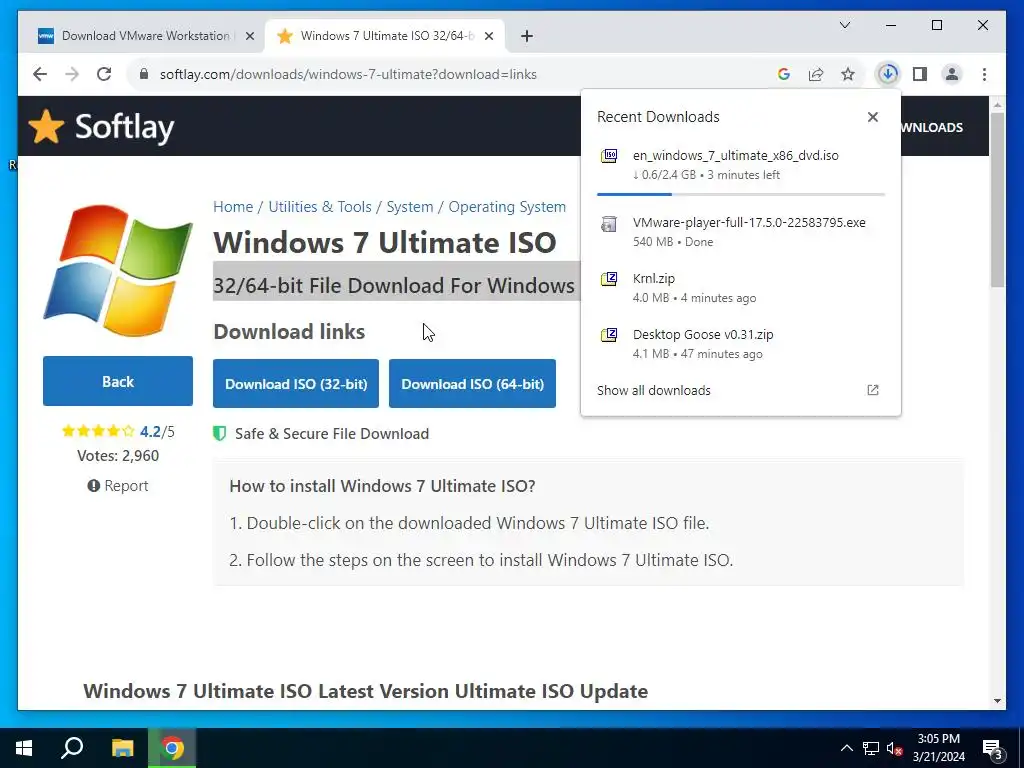Viewport: 1024px width, 768px height.
Task: Click the browser forward arrow
Action: click(x=72, y=74)
